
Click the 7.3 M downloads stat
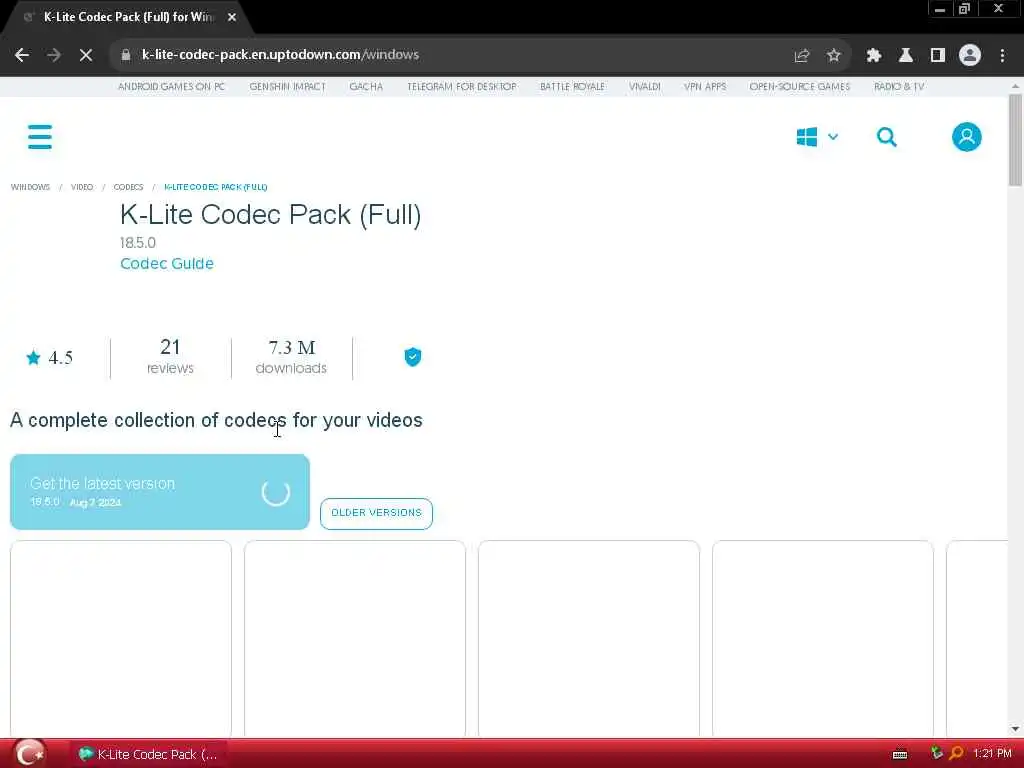point(291,357)
